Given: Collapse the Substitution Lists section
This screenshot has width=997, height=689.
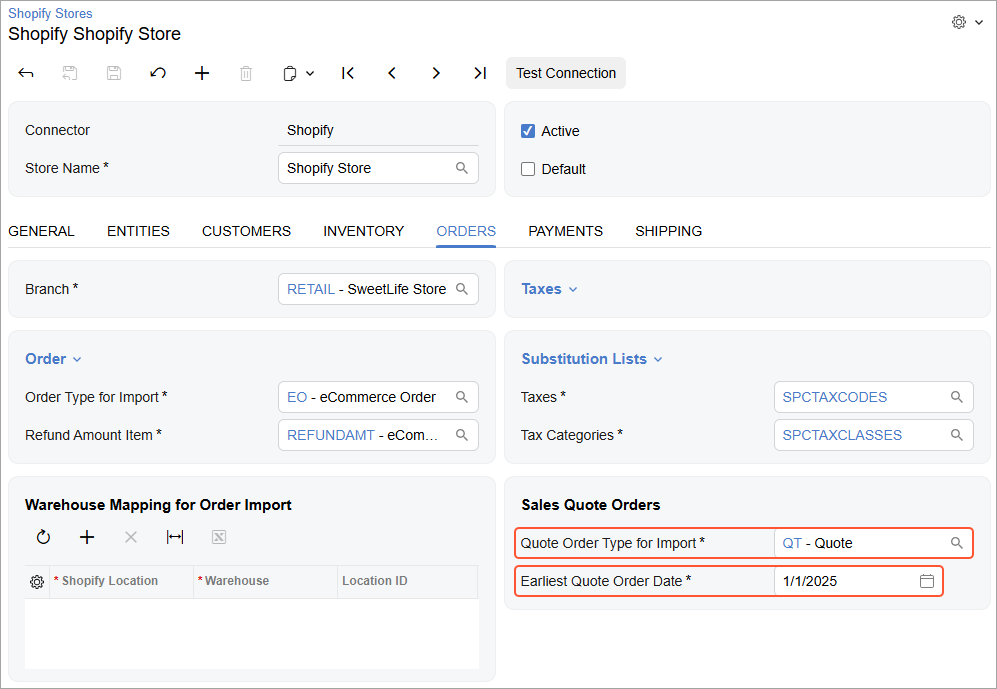Looking at the screenshot, I should (591, 359).
